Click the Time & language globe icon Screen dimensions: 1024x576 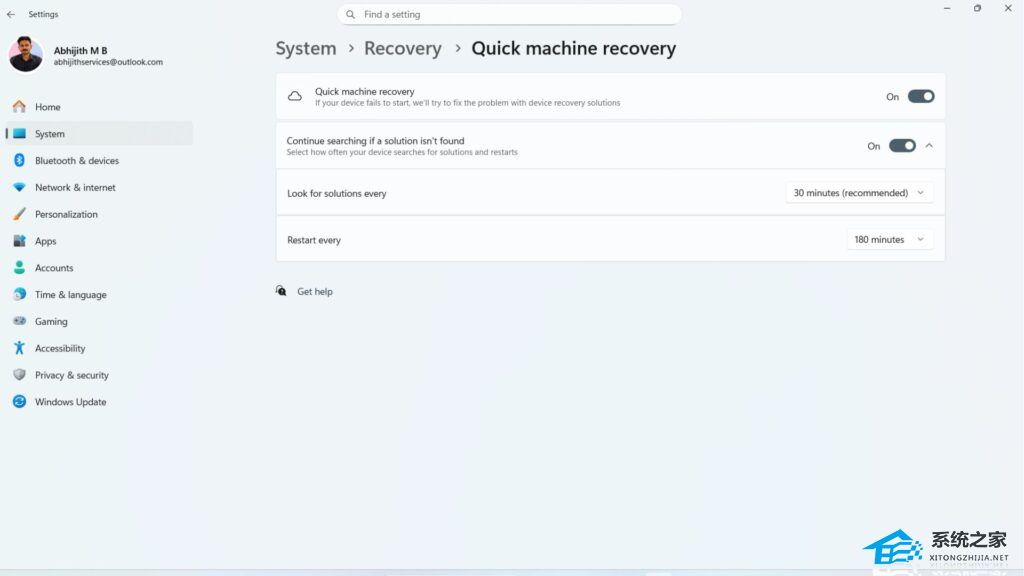(x=20, y=294)
